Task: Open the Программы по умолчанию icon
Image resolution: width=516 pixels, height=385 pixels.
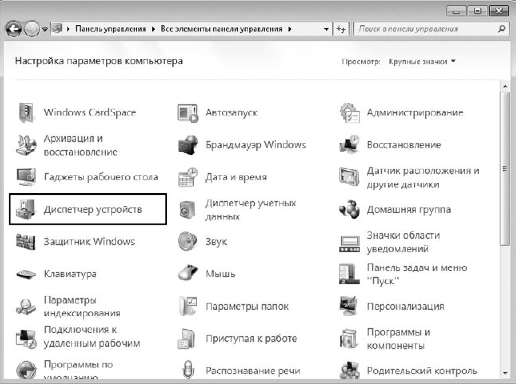Action: pyautogui.click(x=26, y=370)
